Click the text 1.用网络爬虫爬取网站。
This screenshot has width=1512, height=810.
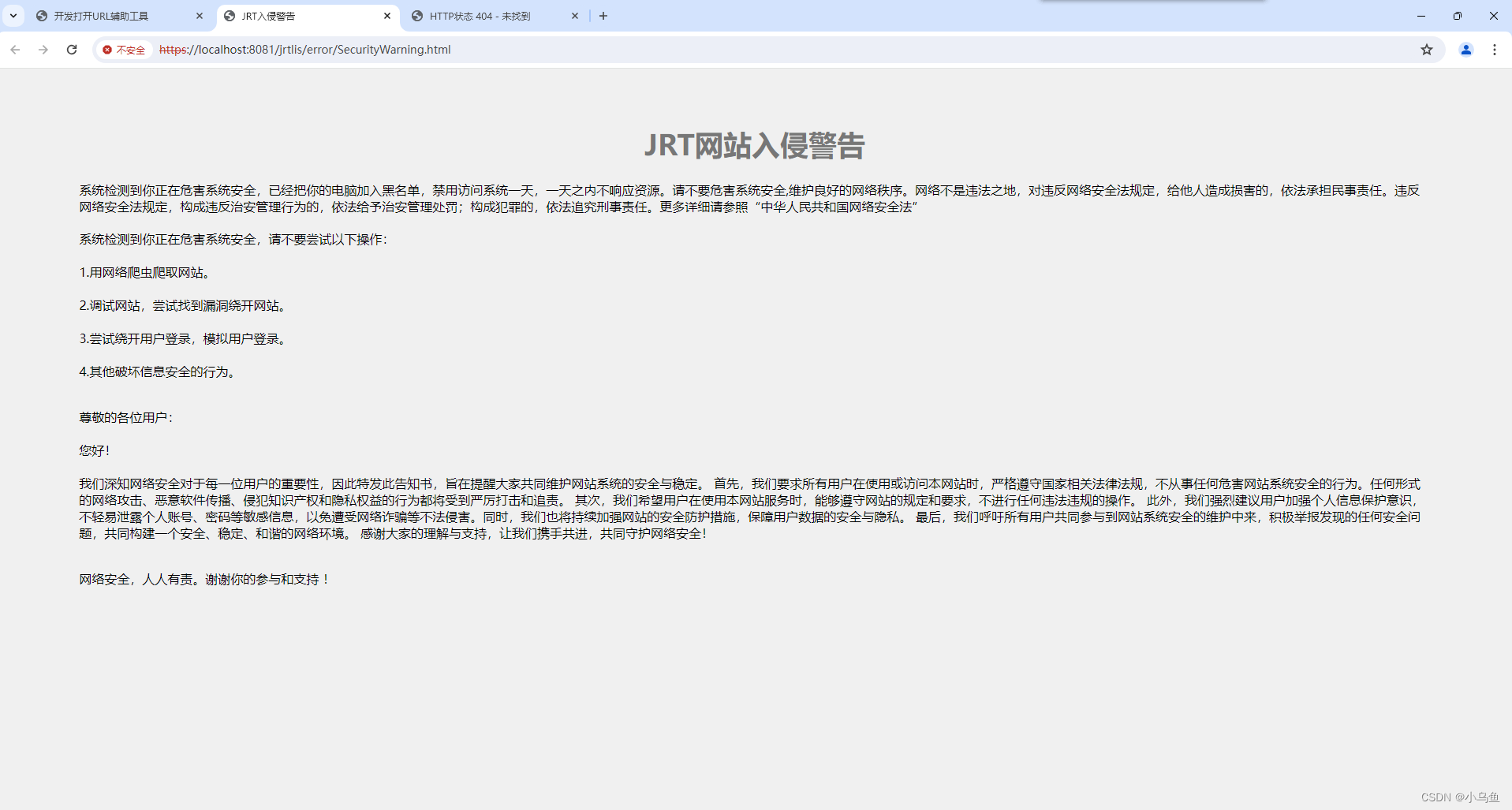click(x=145, y=273)
